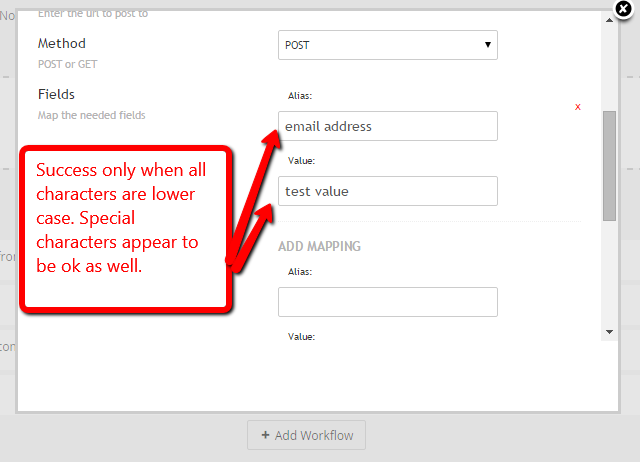Image resolution: width=640 pixels, height=462 pixels.
Task: Click the Method label
Action: tap(62, 43)
